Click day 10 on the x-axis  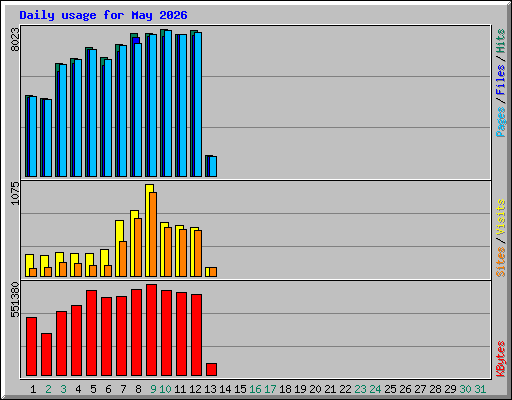point(165,389)
